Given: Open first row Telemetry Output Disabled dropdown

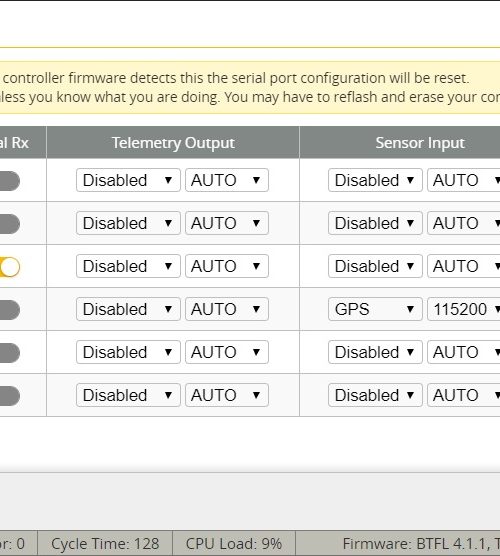Looking at the screenshot, I should coord(128,180).
